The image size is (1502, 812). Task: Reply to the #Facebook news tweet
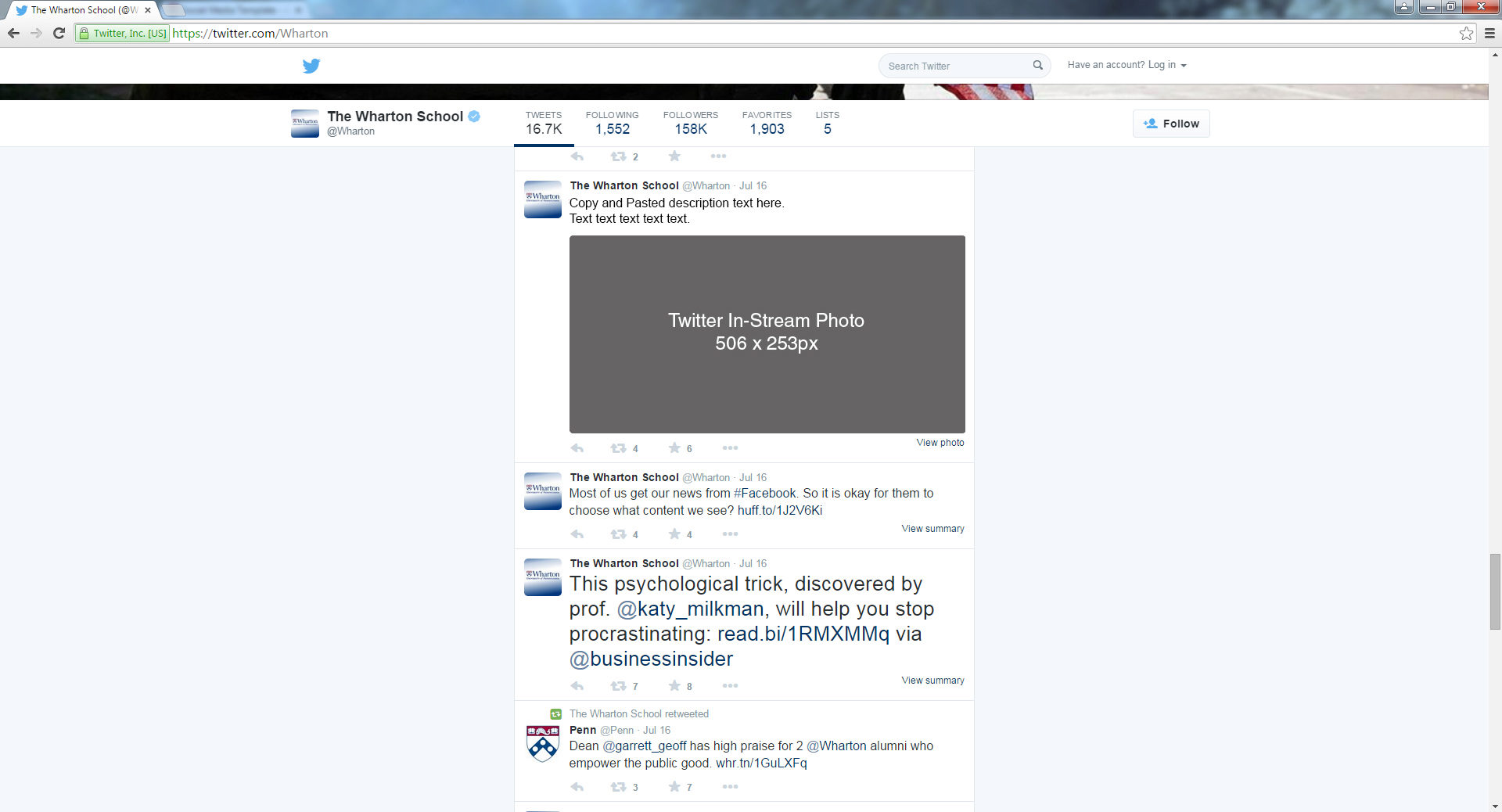(577, 534)
